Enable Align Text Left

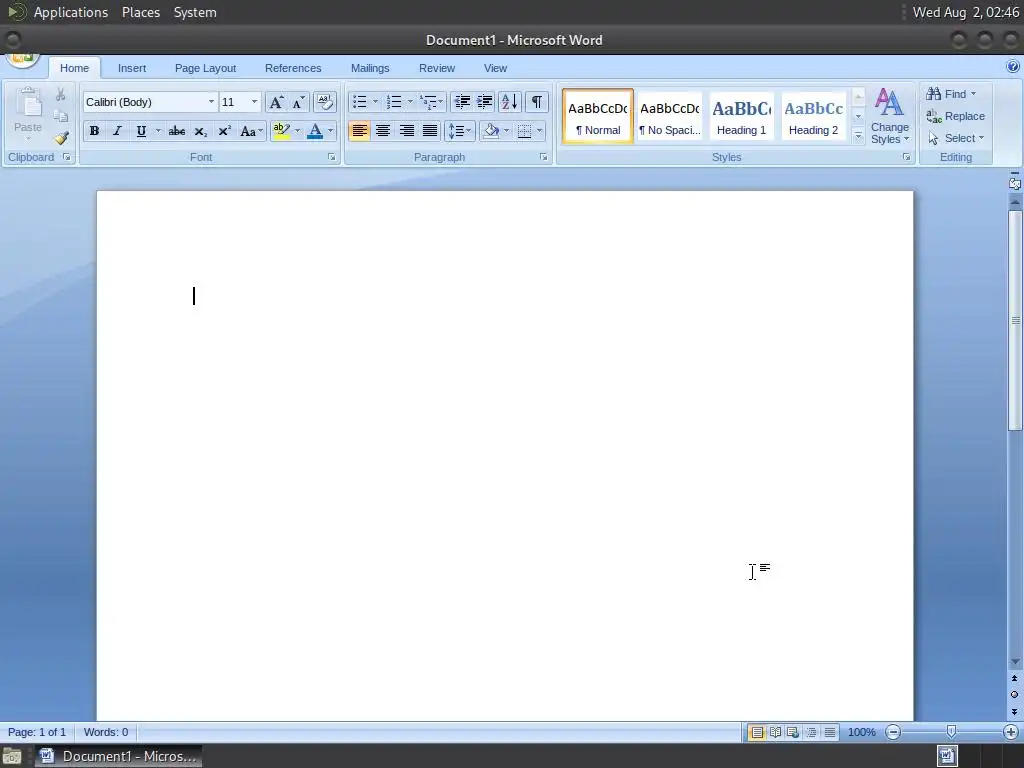[x=359, y=131]
